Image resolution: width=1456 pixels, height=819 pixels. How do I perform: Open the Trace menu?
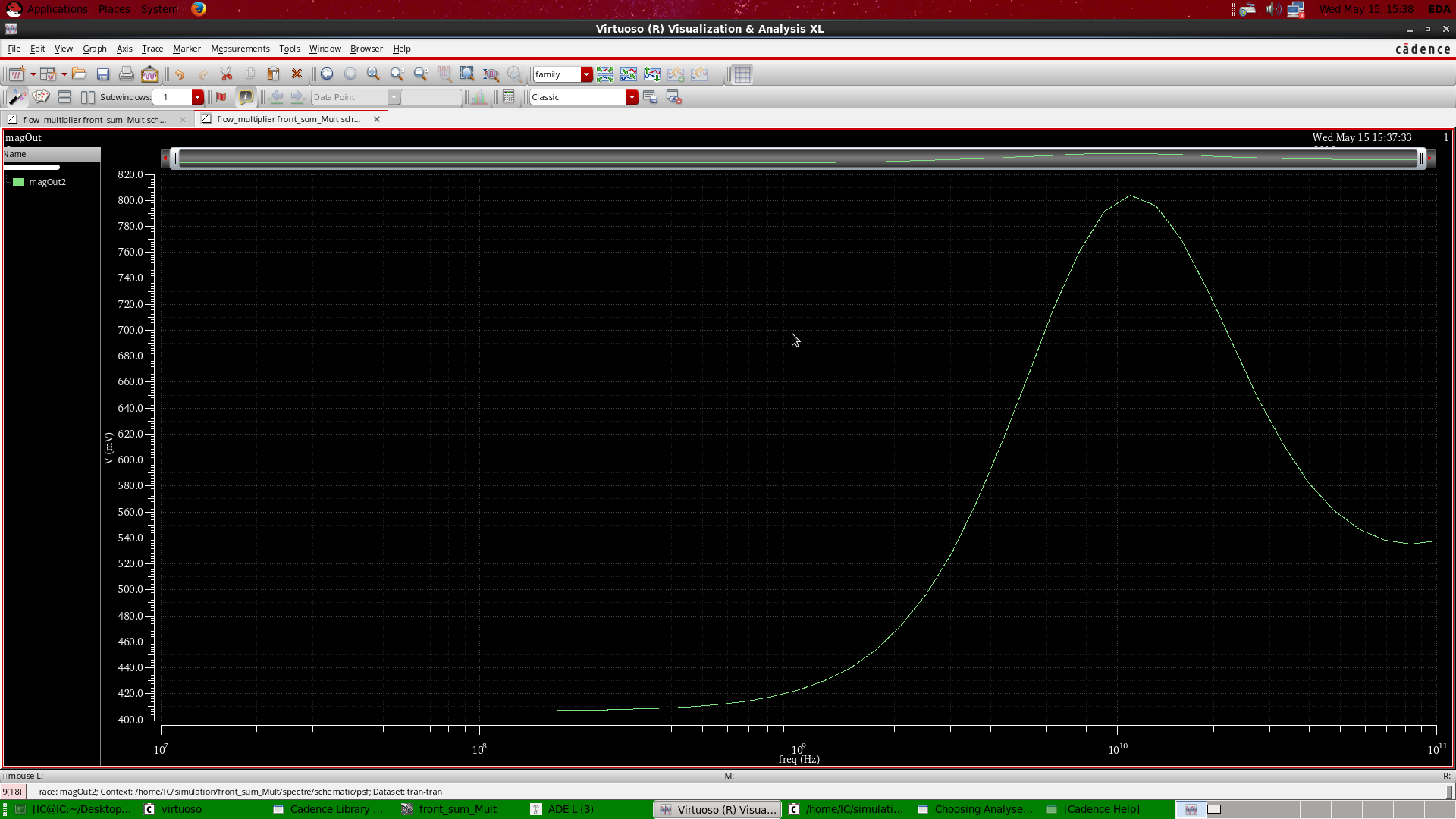pos(152,49)
